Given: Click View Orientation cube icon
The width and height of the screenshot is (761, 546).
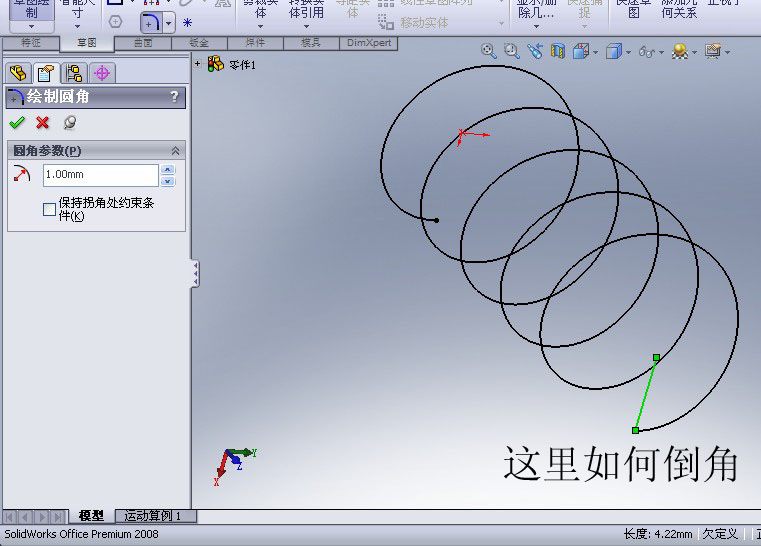Looking at the screenshot, I should [580, 51].
